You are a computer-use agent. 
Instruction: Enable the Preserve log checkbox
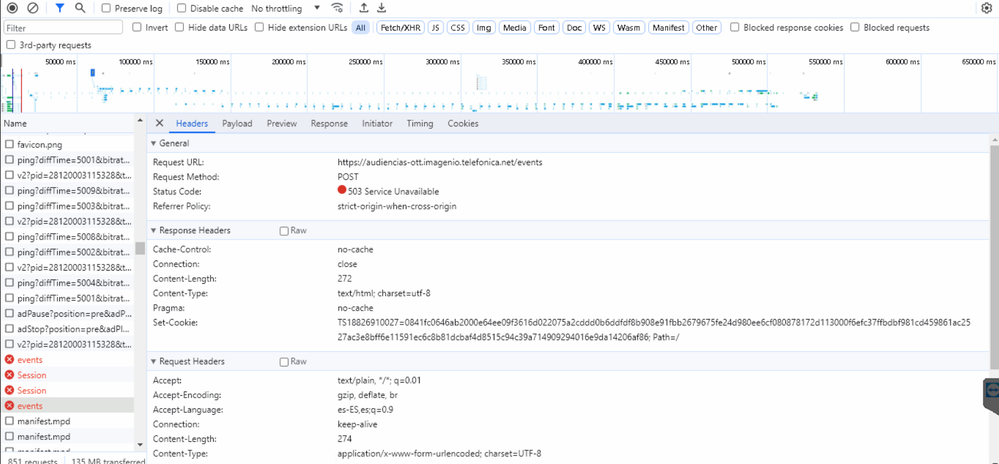[x=107, y=8]
